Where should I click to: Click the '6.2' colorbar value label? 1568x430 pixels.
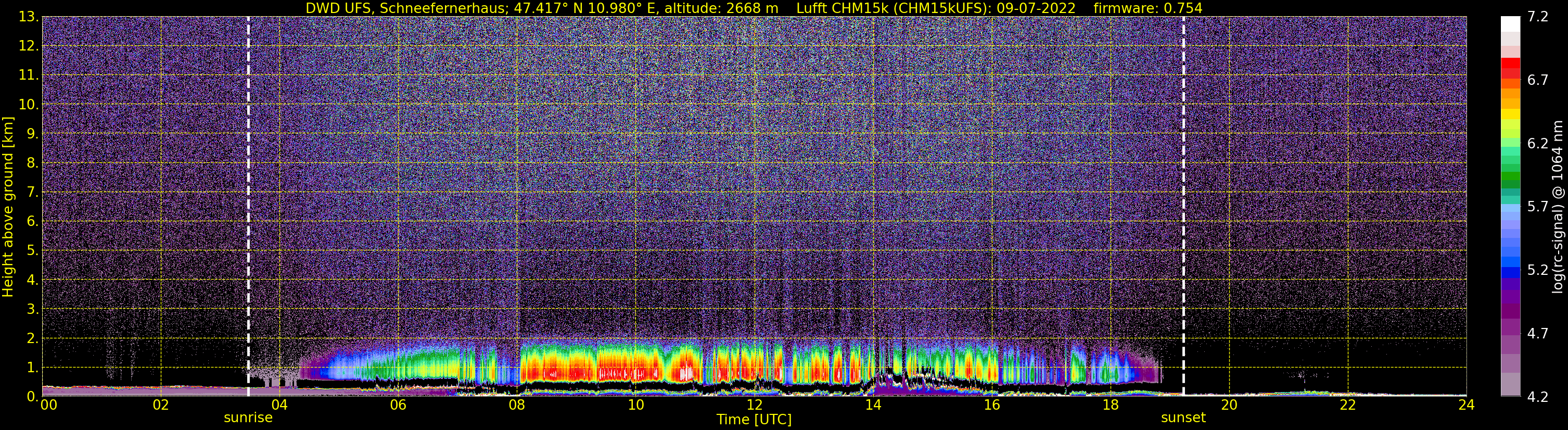1538,144
